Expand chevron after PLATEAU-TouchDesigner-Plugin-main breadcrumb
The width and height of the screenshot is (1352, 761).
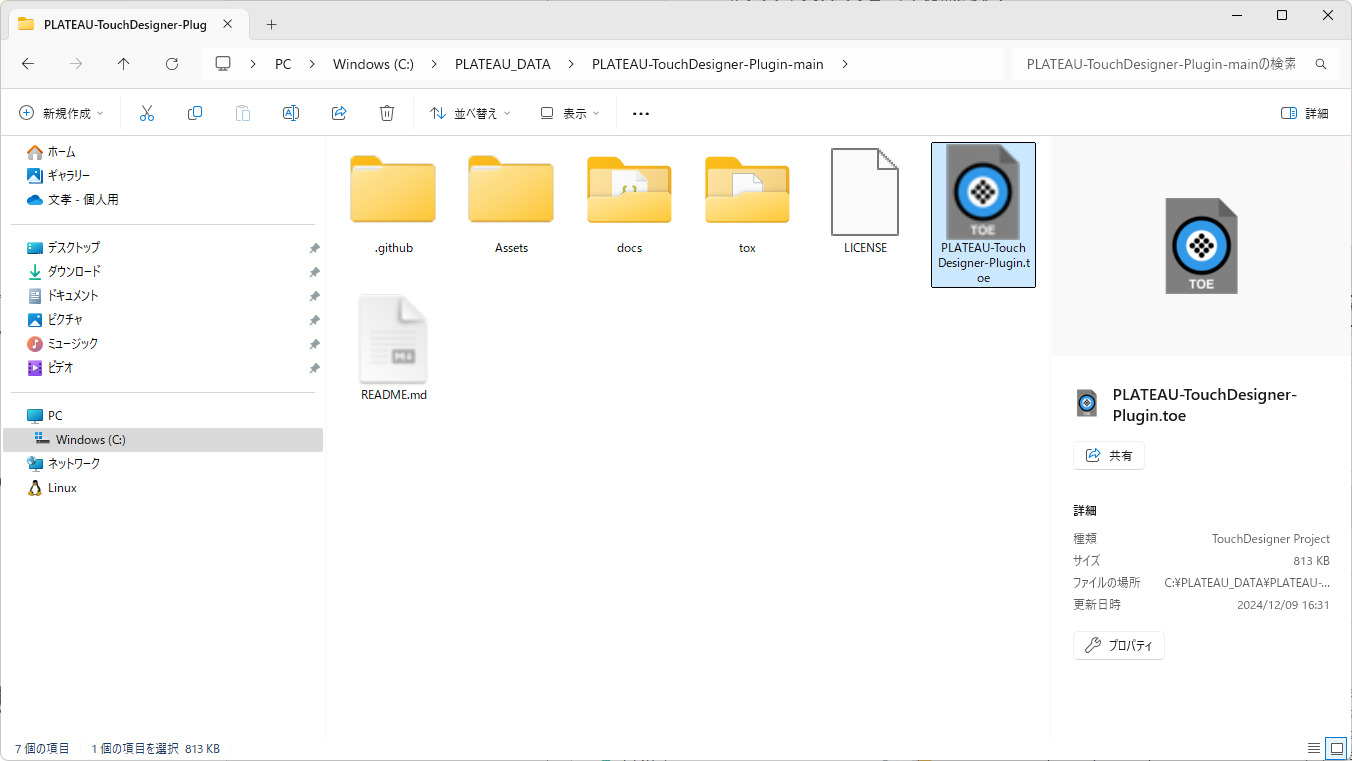pos(845,64)
